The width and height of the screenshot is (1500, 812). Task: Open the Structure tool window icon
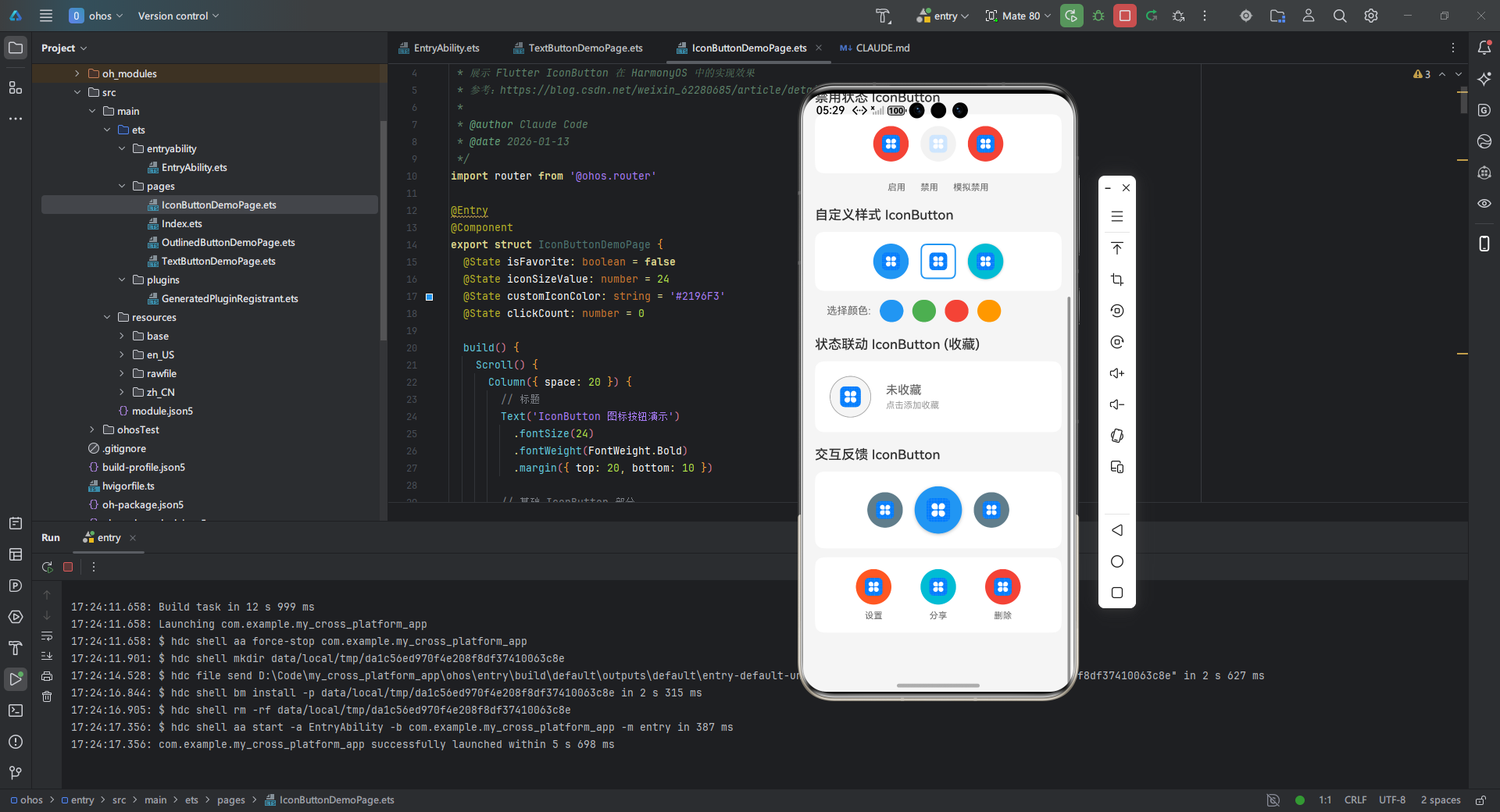pyautogui.click(x=16, y=87)
